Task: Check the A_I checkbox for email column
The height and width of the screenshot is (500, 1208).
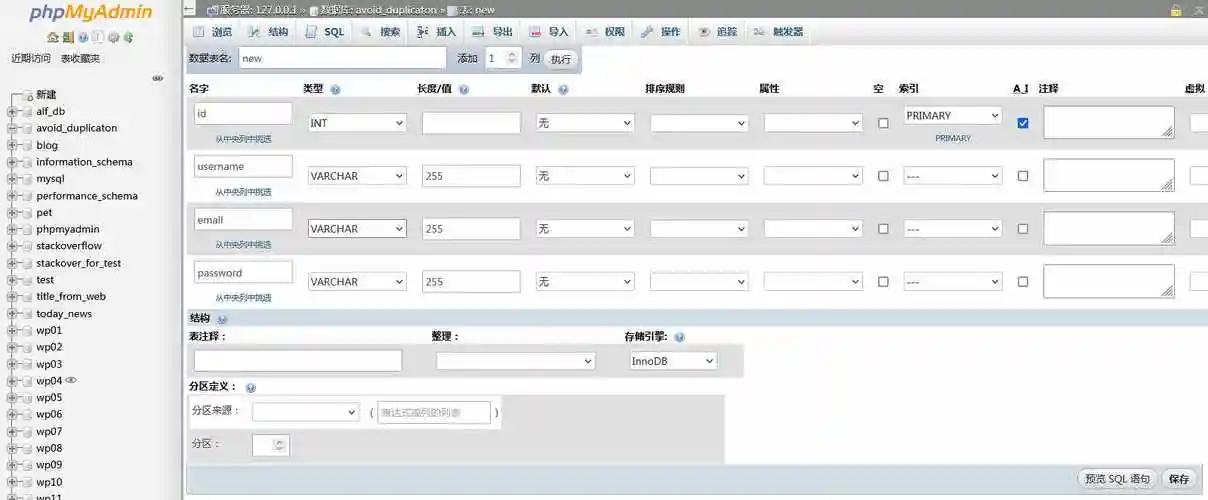Action: click(1022, 229)
